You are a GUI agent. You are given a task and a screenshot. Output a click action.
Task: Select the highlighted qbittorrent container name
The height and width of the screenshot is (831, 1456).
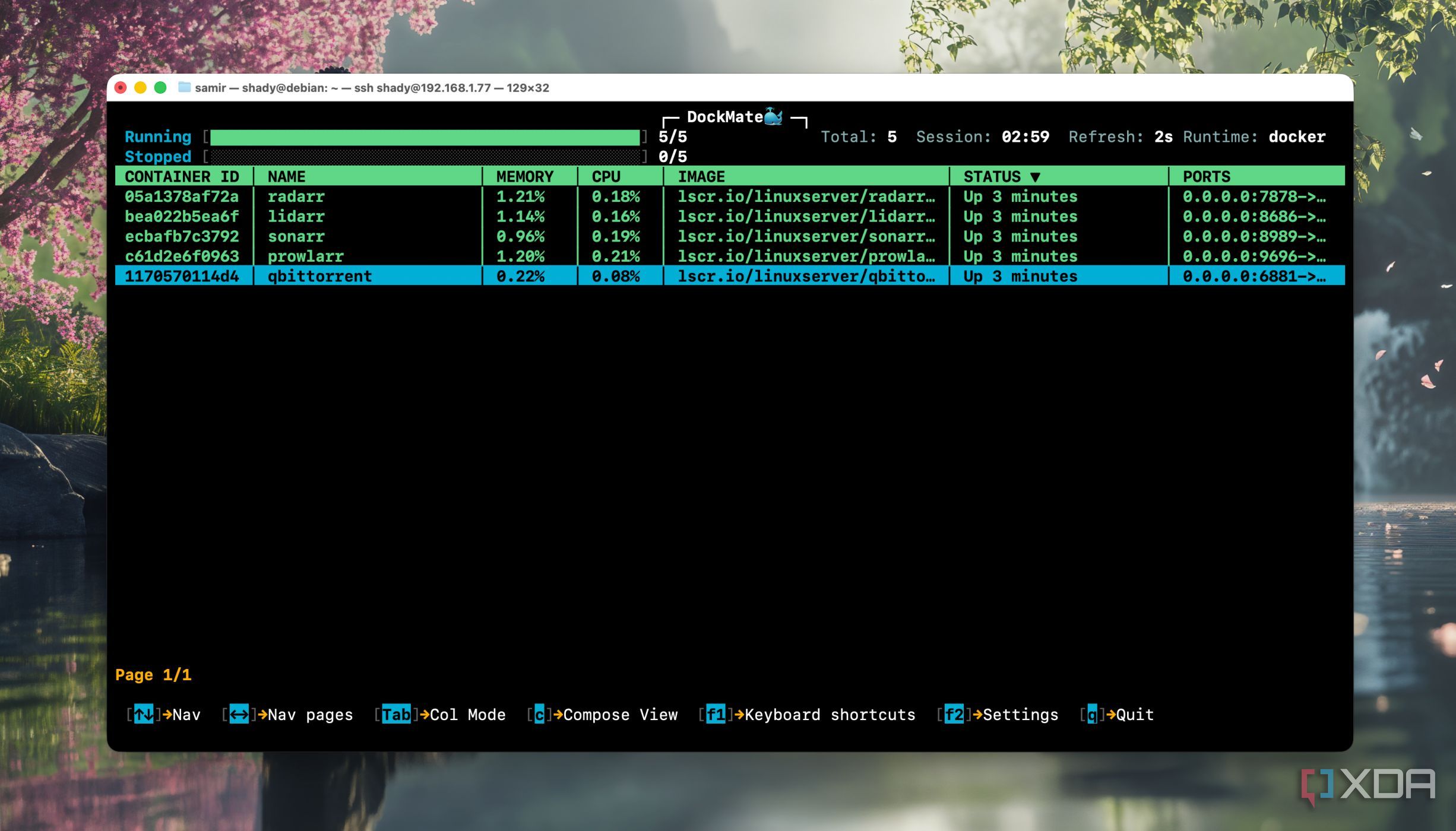tap(319, 276)
